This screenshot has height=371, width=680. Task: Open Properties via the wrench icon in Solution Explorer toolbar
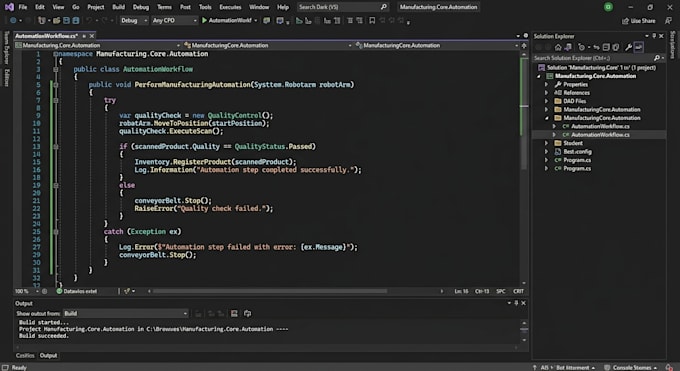[x=628, y=47]
